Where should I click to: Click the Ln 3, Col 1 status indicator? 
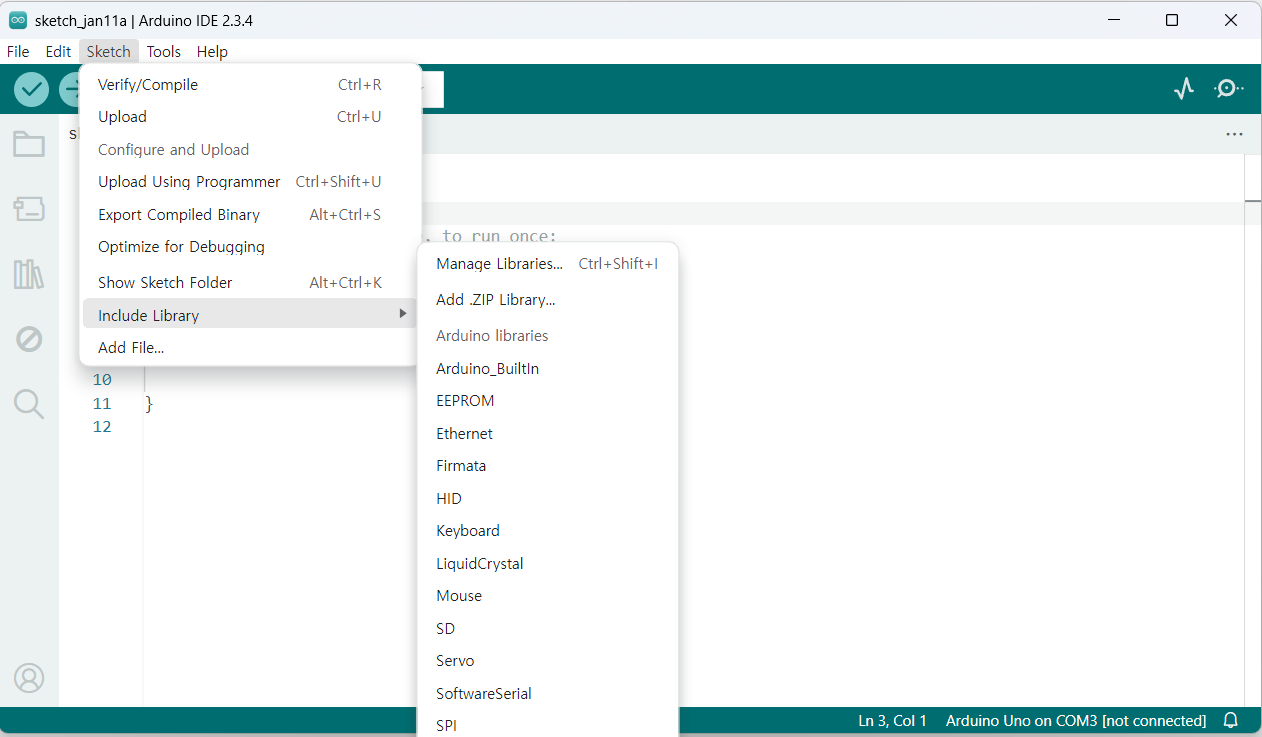pos(892,721)
